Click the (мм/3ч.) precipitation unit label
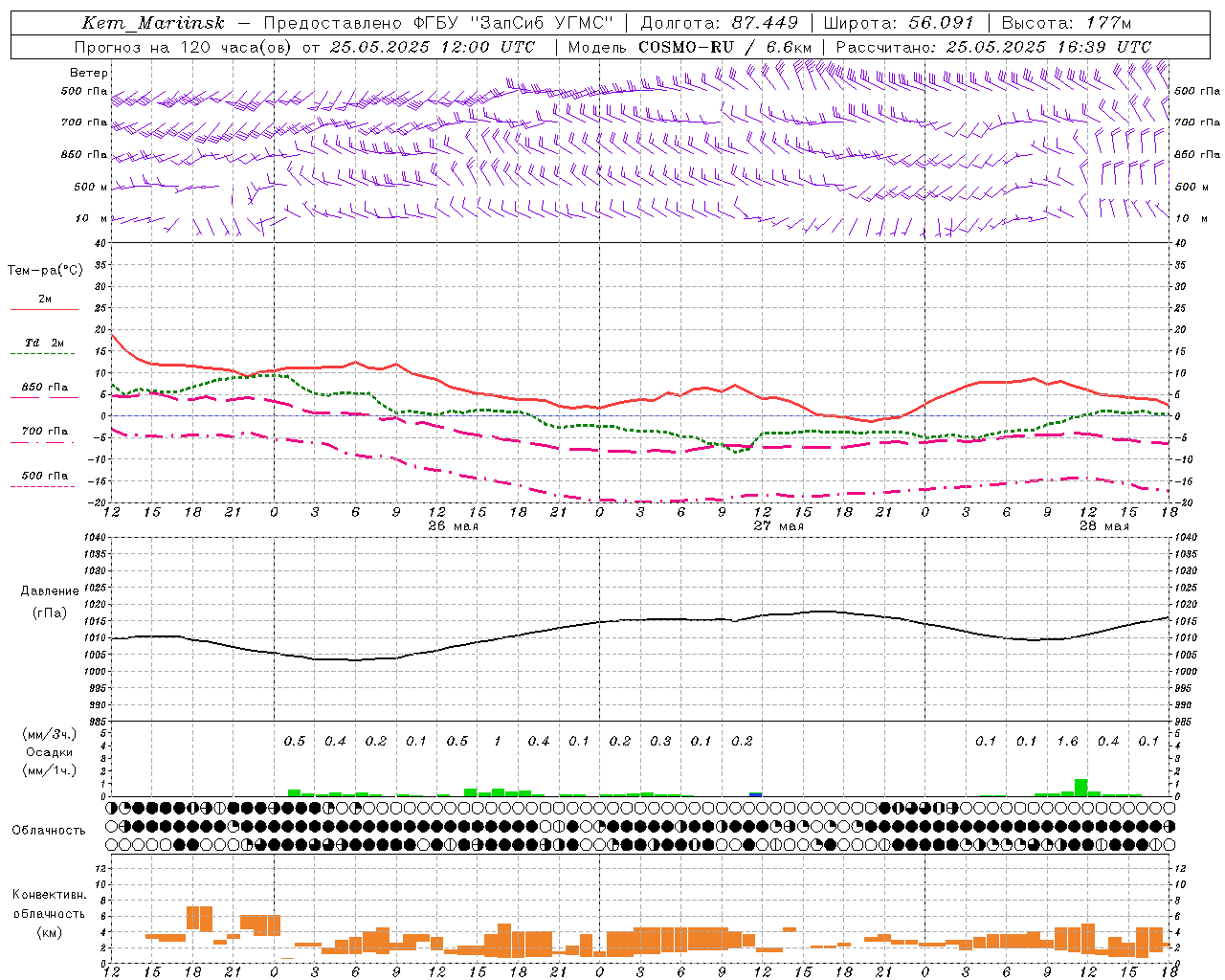Viewport: 1225px width, 980px height. point(50,734)
